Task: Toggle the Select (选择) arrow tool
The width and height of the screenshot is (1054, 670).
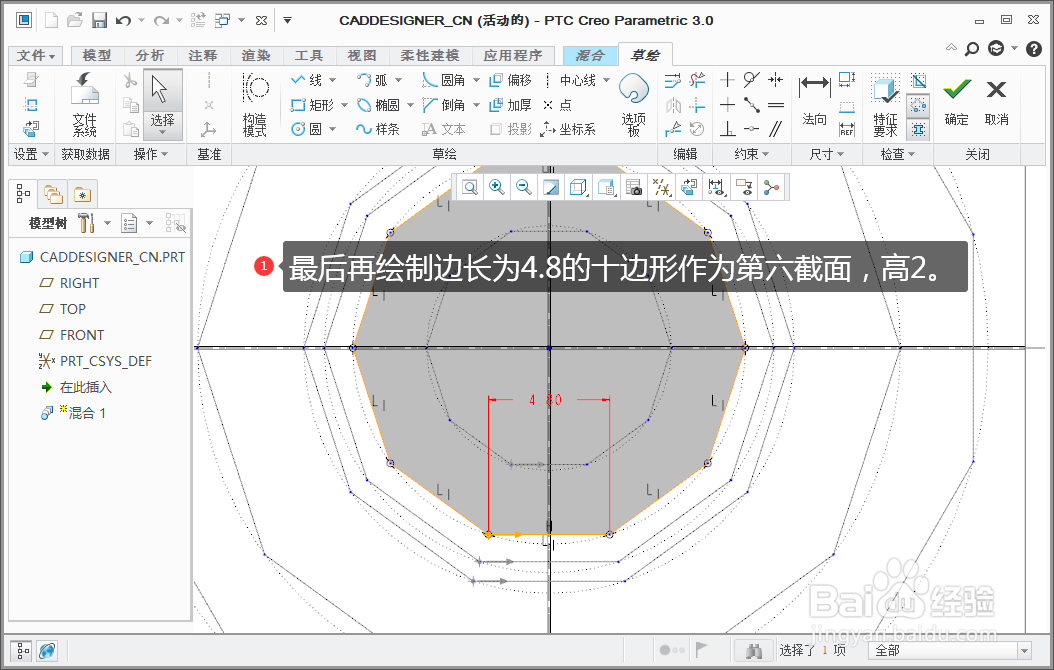Action: 162,104
